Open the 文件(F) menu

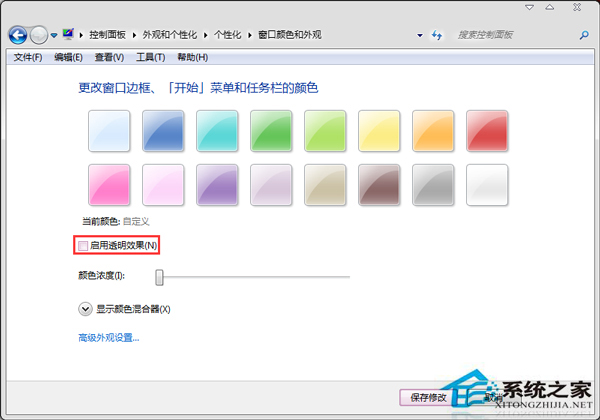coord(28,57)
